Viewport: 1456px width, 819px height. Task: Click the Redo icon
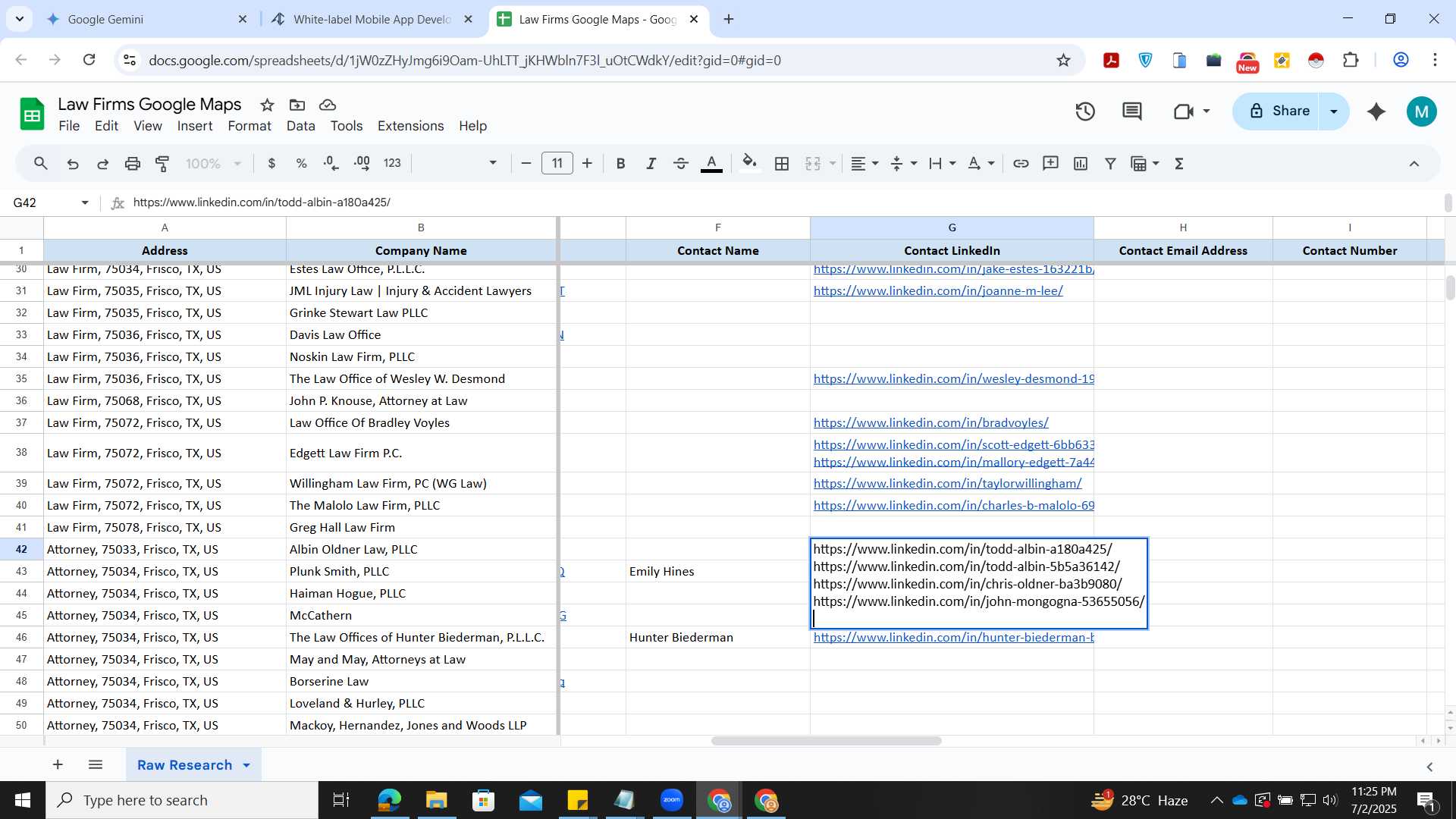point(102,163)
